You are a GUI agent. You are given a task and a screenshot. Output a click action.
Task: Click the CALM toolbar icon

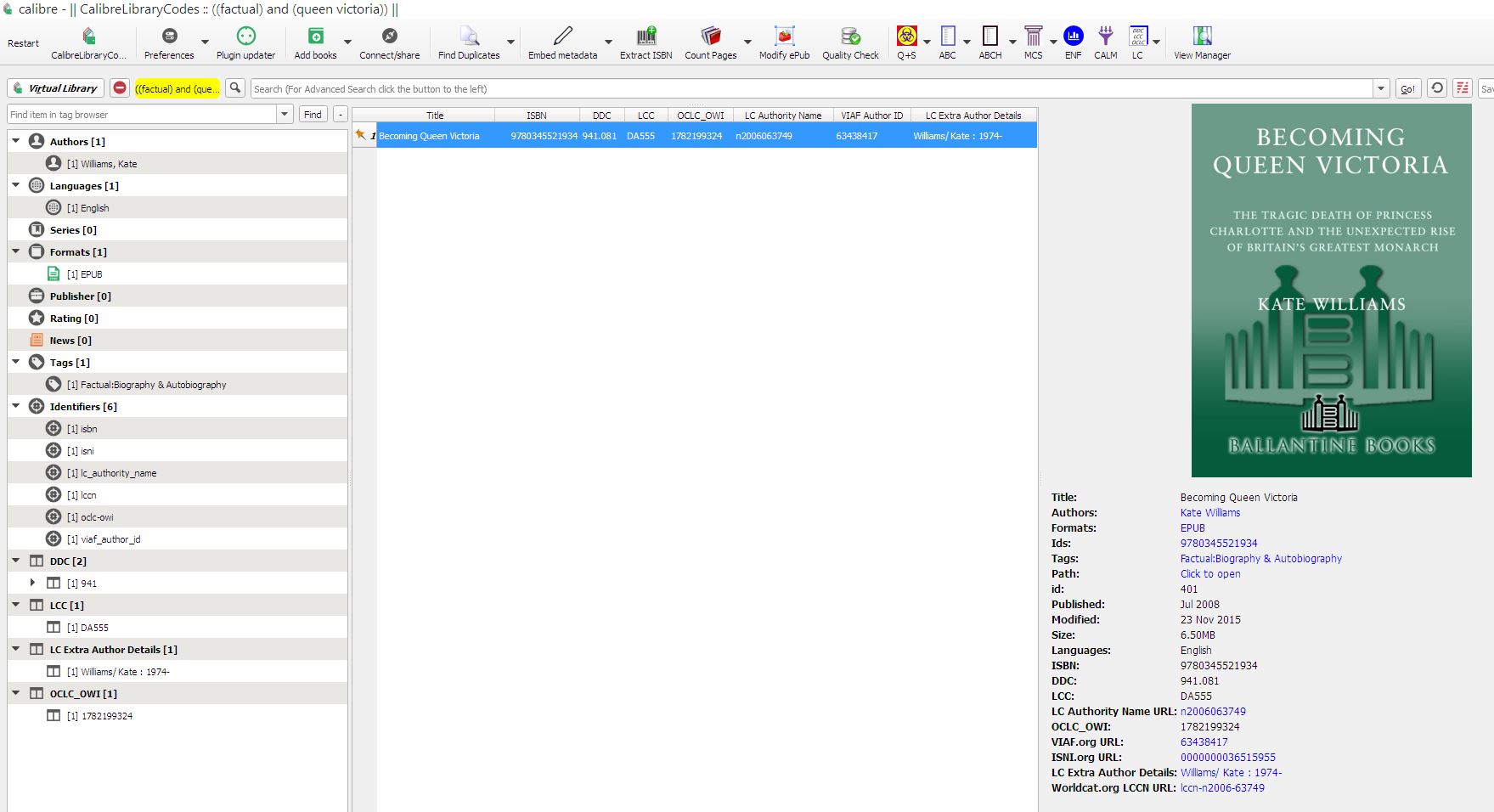[x=1105, y=37]
